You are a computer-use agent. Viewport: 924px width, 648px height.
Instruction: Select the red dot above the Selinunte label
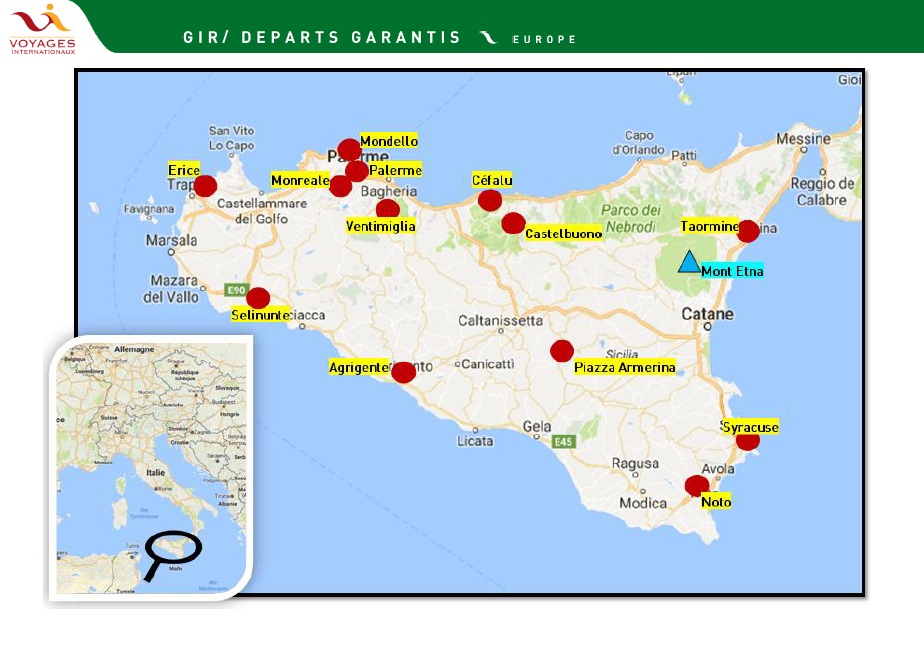click(258, 298)
